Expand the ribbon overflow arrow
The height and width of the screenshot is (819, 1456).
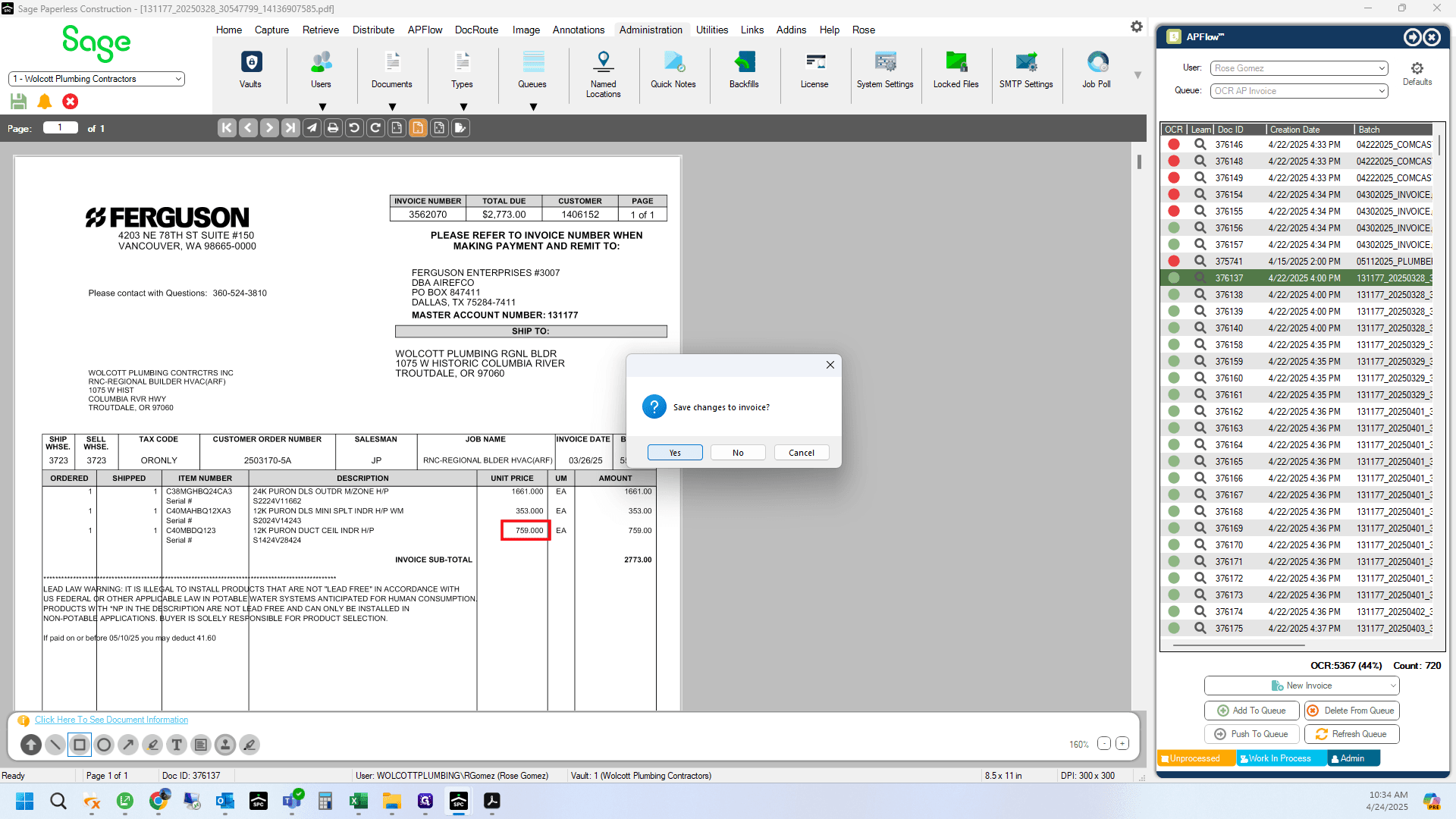[1137, 75]
